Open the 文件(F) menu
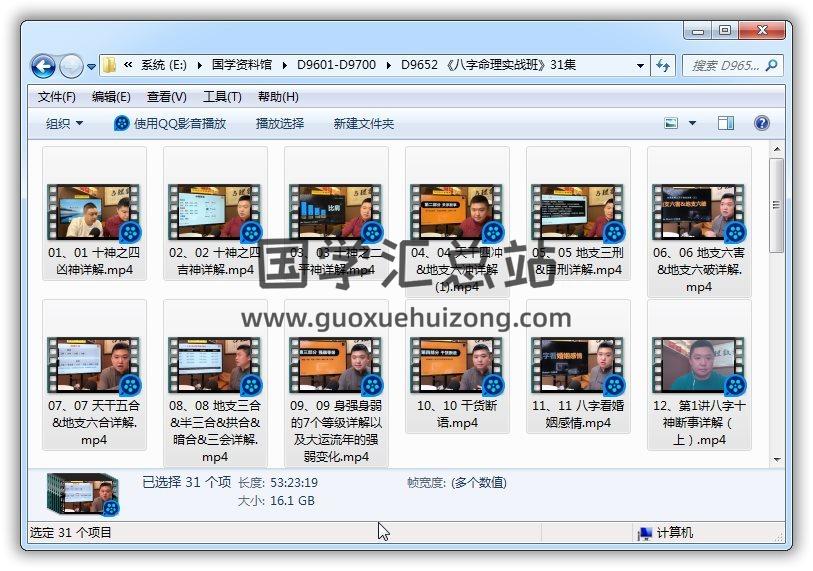 (x=57, y=97)
